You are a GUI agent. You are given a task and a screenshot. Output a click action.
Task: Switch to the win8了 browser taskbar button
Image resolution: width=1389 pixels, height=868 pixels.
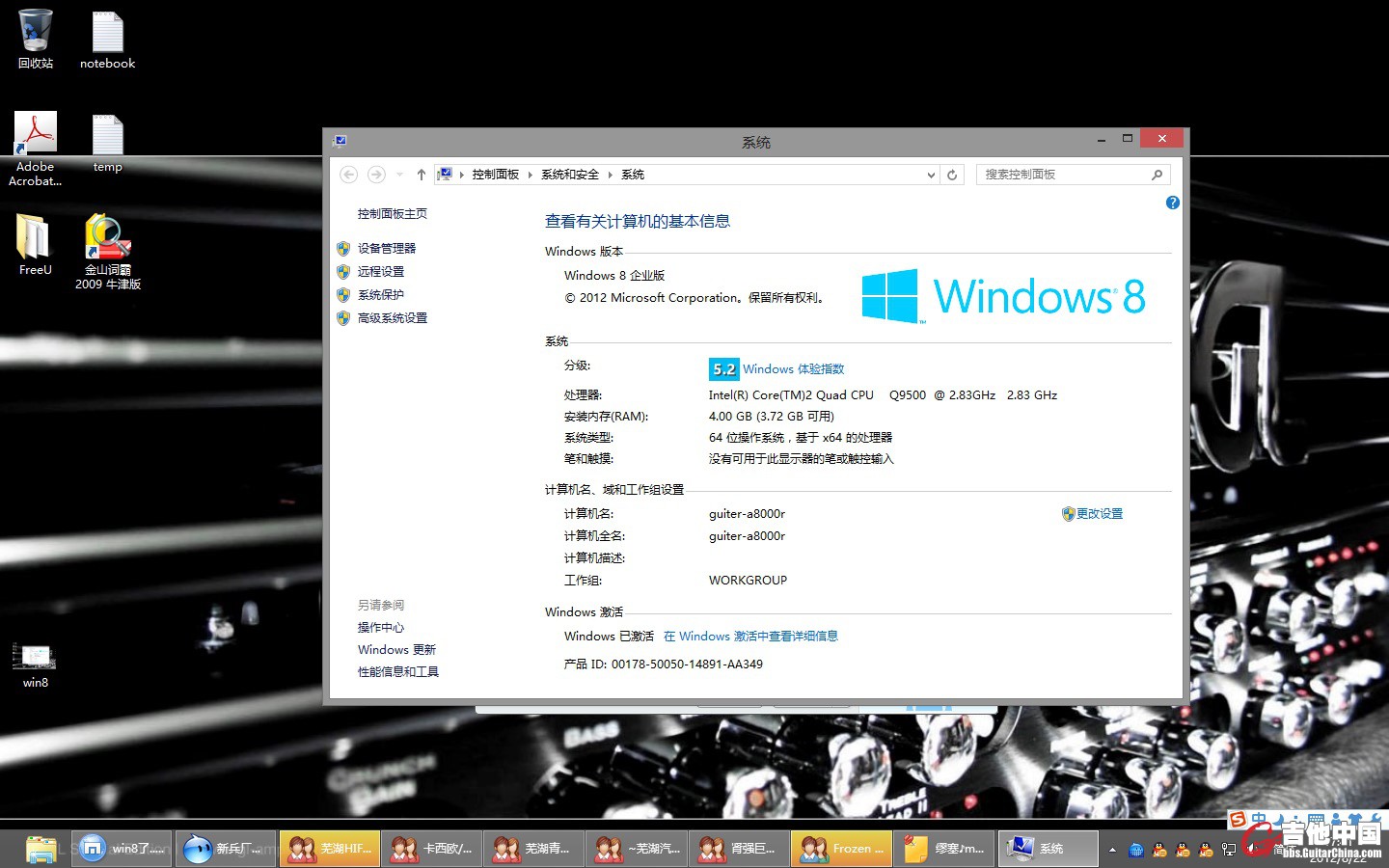(x=122, y=849)
